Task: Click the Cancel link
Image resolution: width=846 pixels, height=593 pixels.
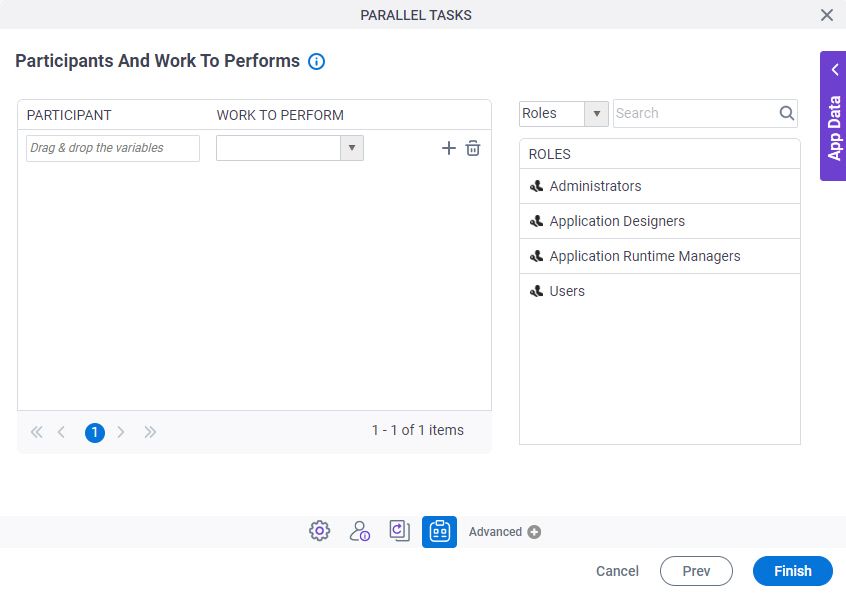Action: pyautogui.click(x=617, y=571)
